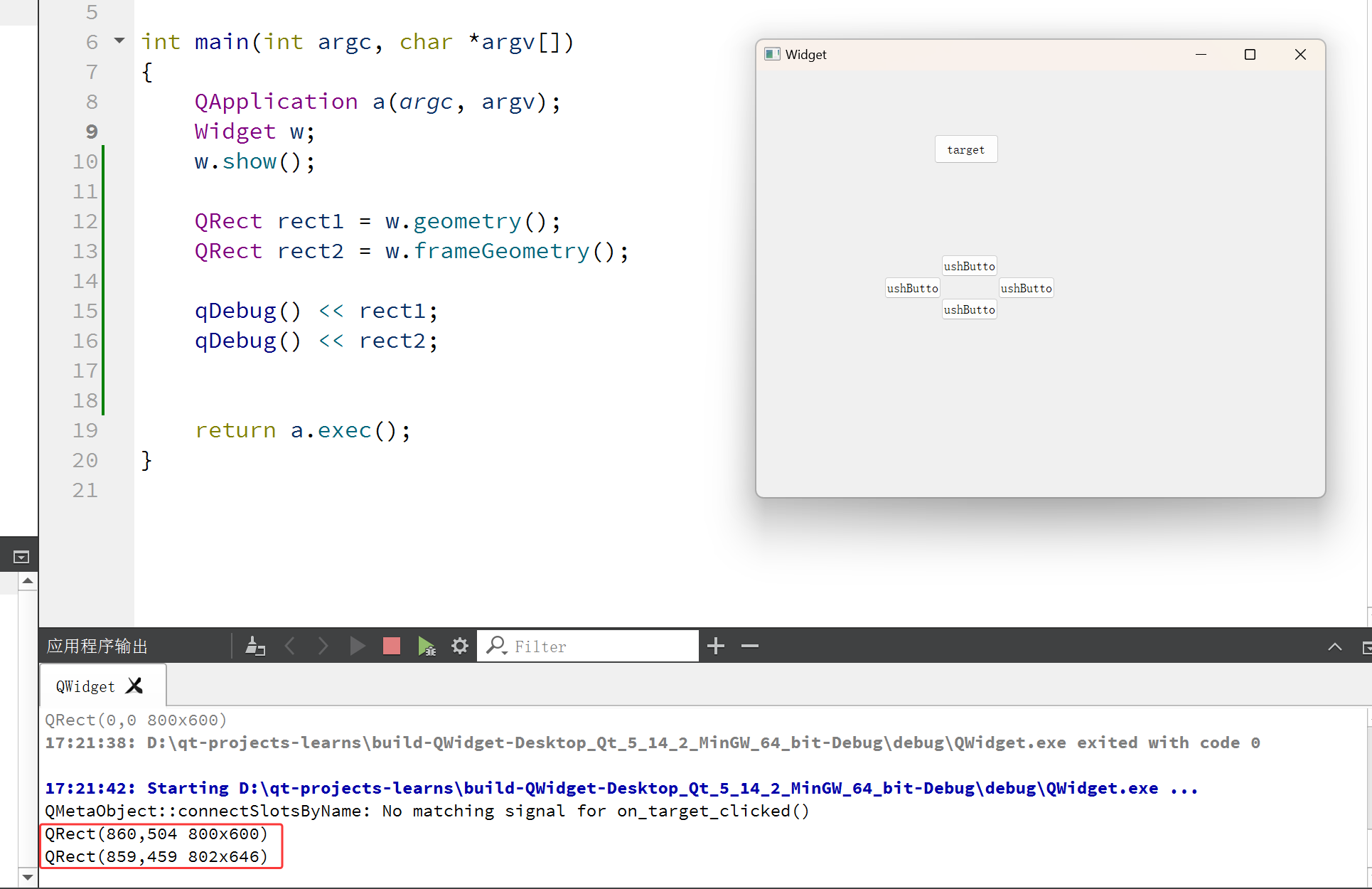Click the attach debugger run icon

(x=427, y=646)
